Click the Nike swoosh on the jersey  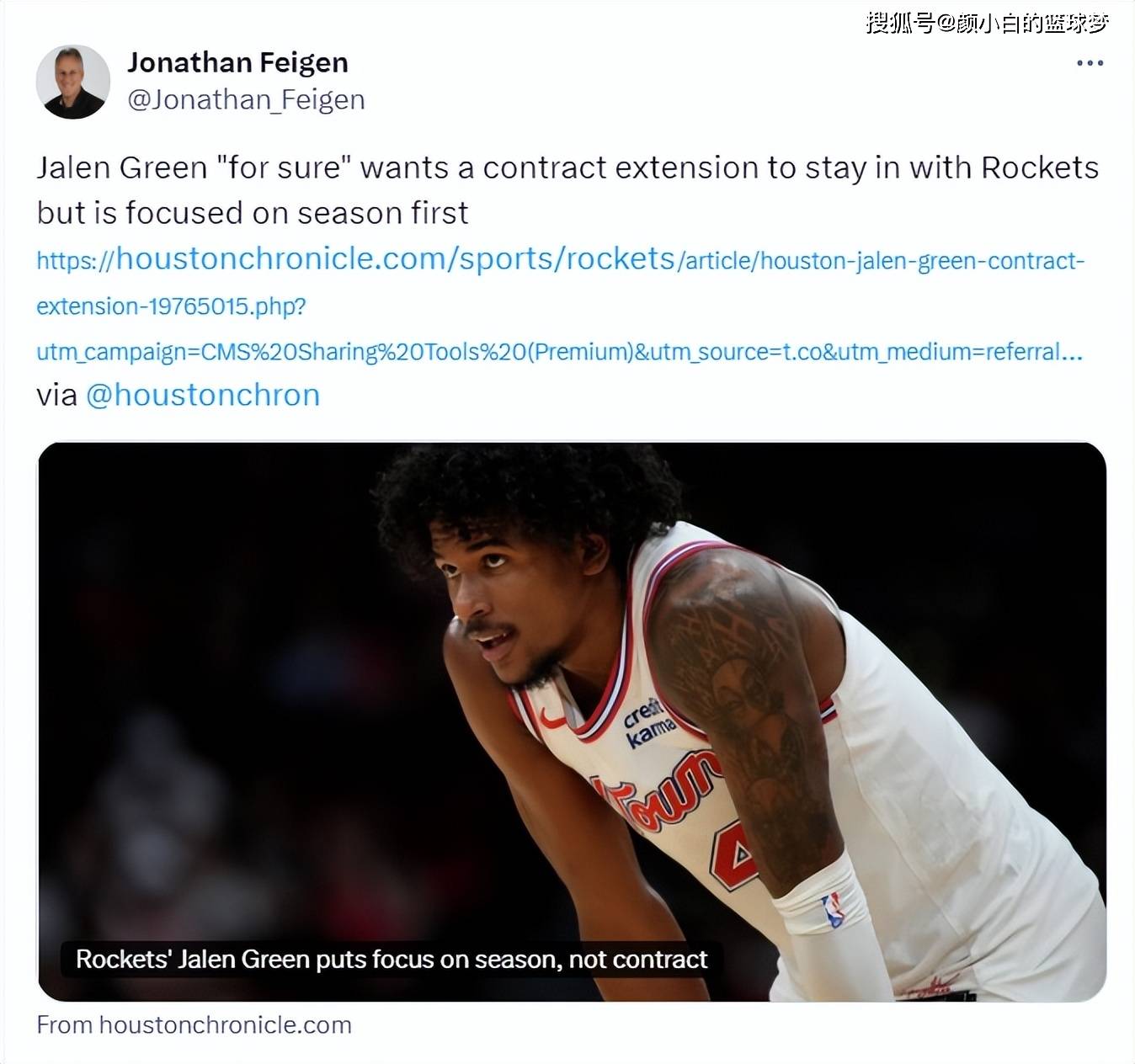(552, 720)
